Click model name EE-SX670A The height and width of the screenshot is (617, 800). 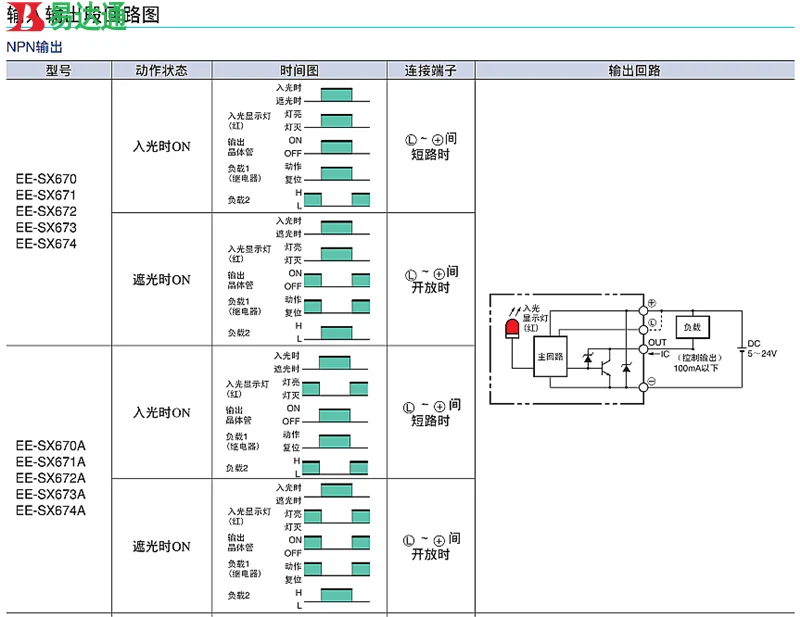pyautogui.click(x=51, y=446)
